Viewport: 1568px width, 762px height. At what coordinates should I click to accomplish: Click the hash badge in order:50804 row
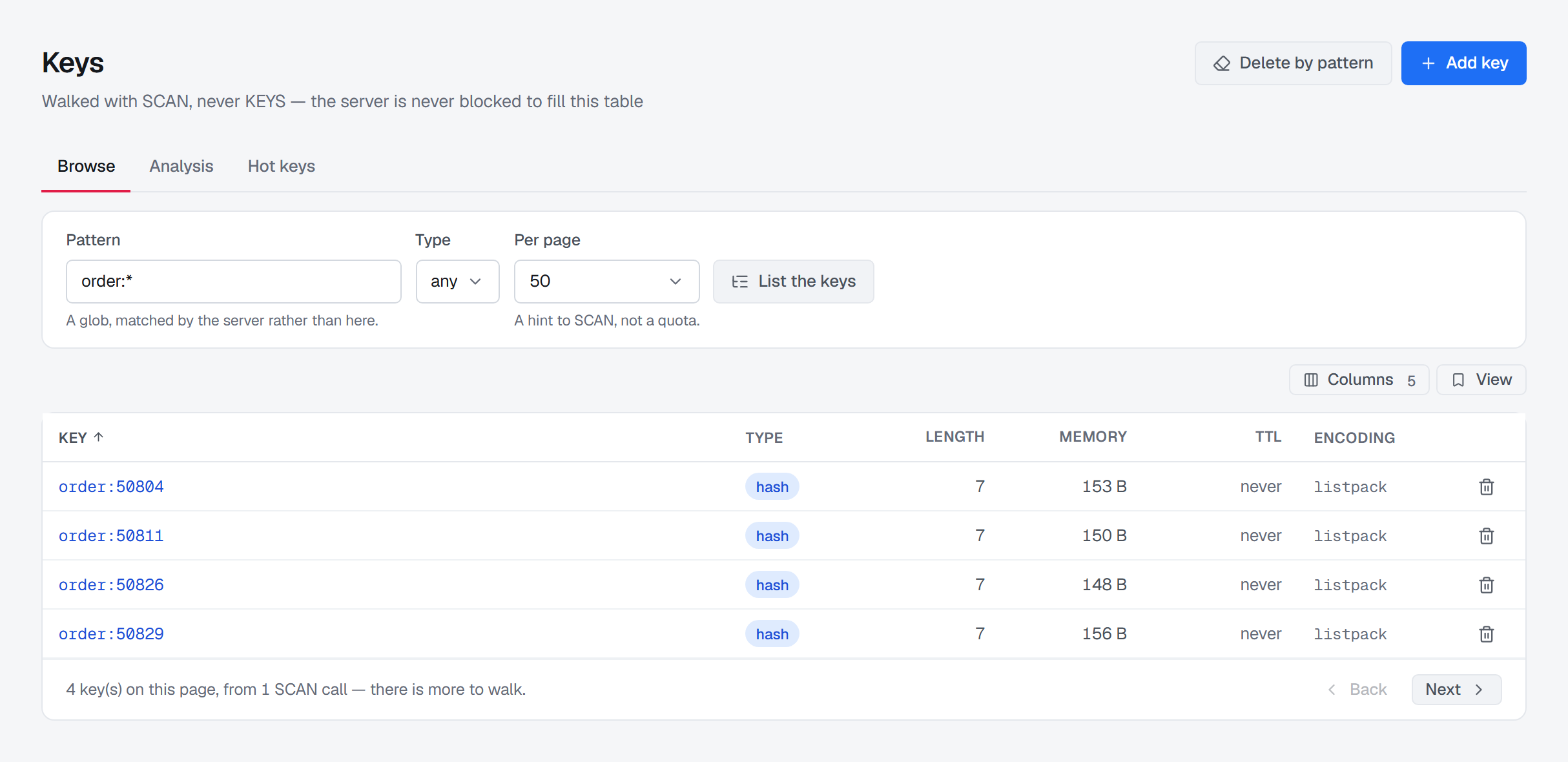[772, 486]
